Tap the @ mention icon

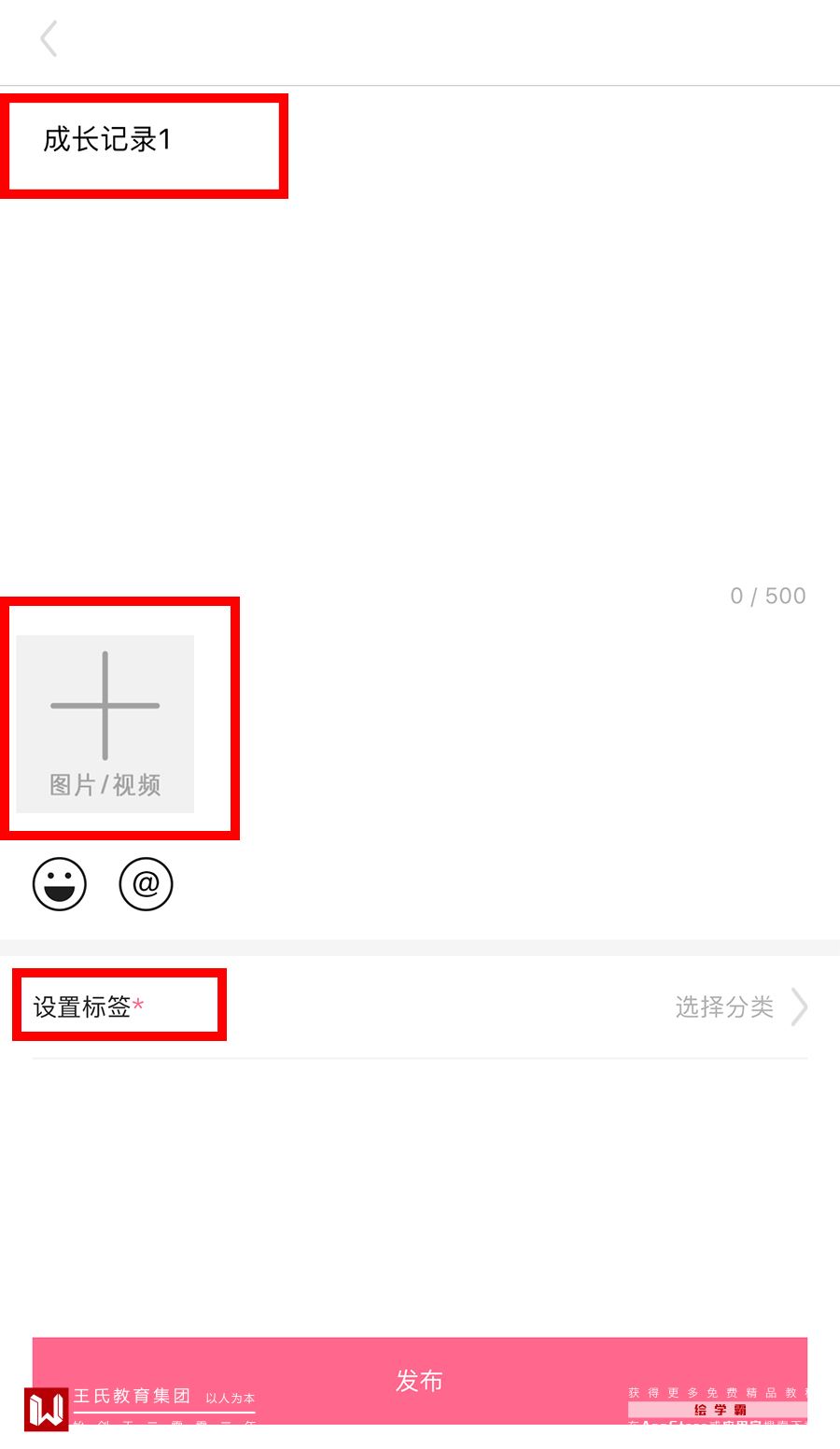coord(147,883)
